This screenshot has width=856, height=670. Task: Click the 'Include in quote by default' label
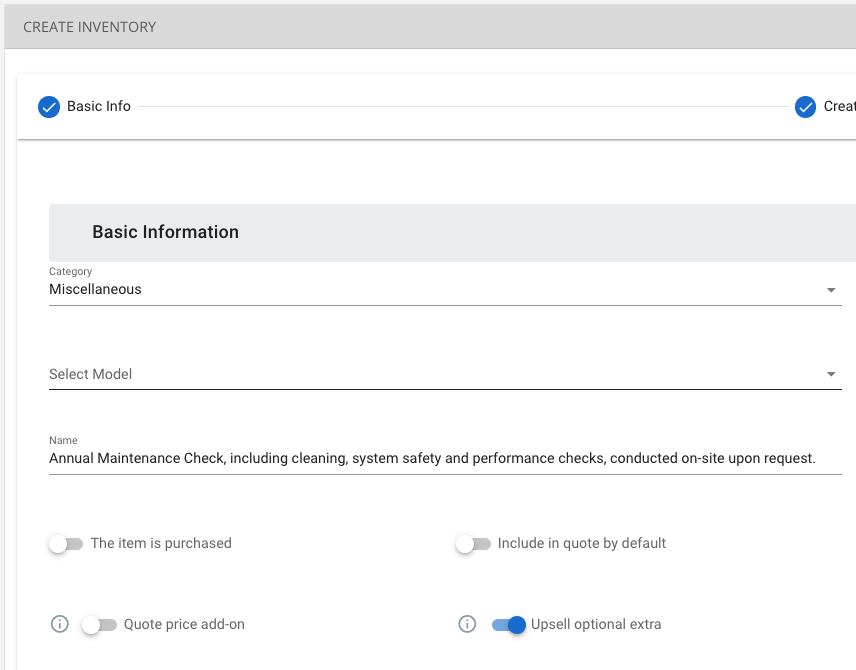coord(581,543)
